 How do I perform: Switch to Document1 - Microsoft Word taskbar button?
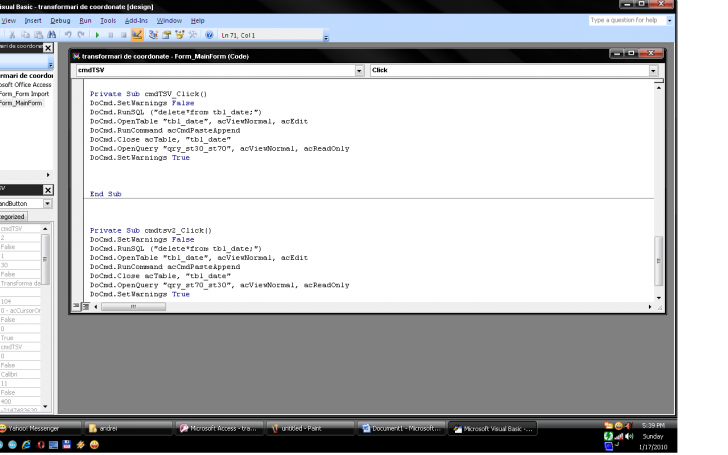pos(402,429)
